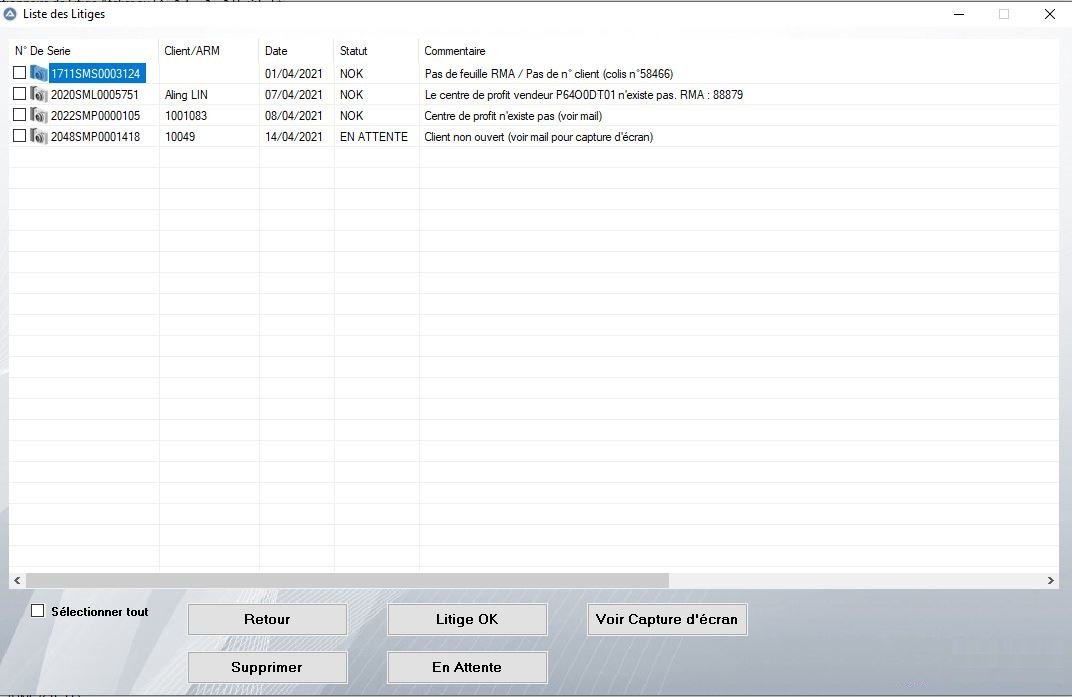Open Voir Capture d'écran
The width and height of the screenshot is (1072, 697).
point(667,619)
